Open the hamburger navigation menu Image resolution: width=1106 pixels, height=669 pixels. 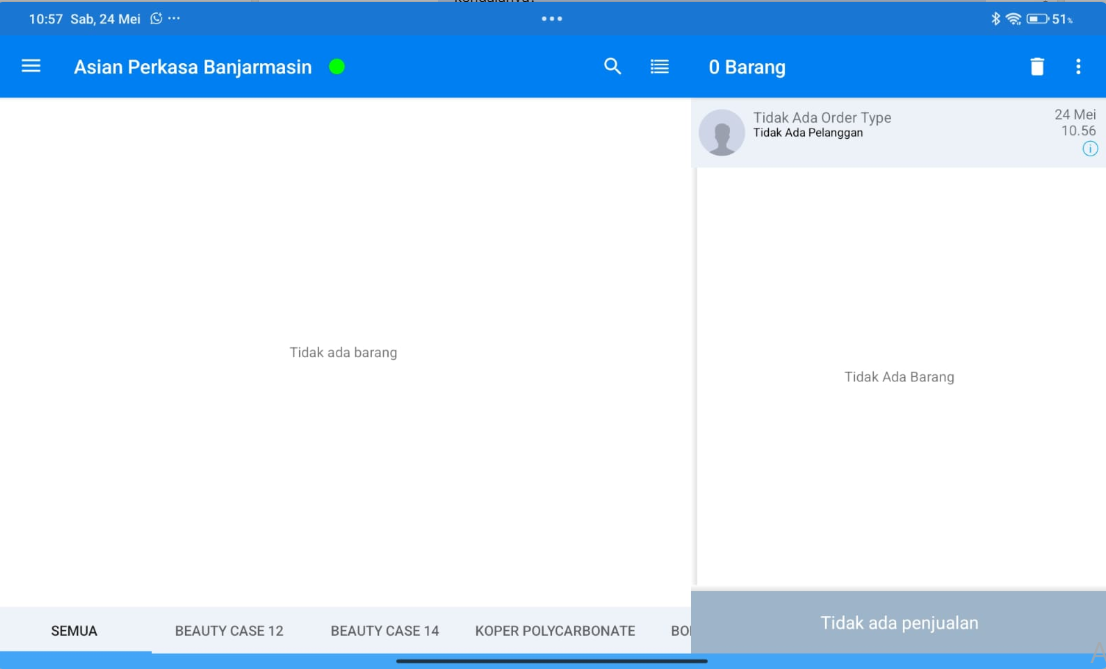[31, 66]
